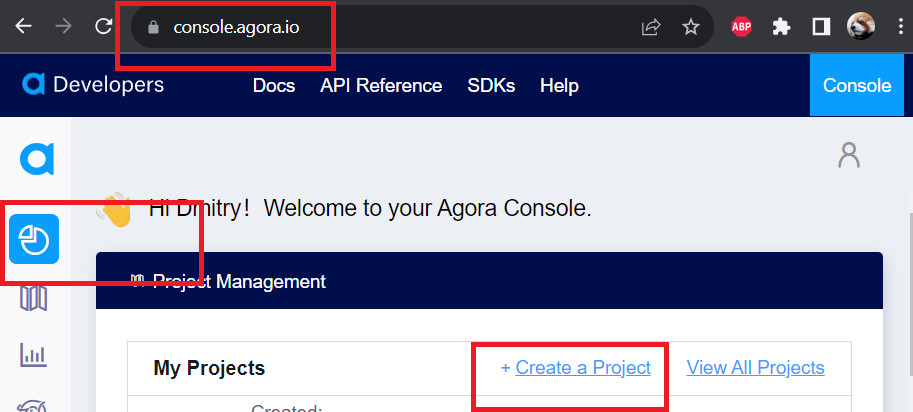Click the Agora Developers logo
This screenshot has height=412, width=913.
pyautogui.click(x=93, y=85)
